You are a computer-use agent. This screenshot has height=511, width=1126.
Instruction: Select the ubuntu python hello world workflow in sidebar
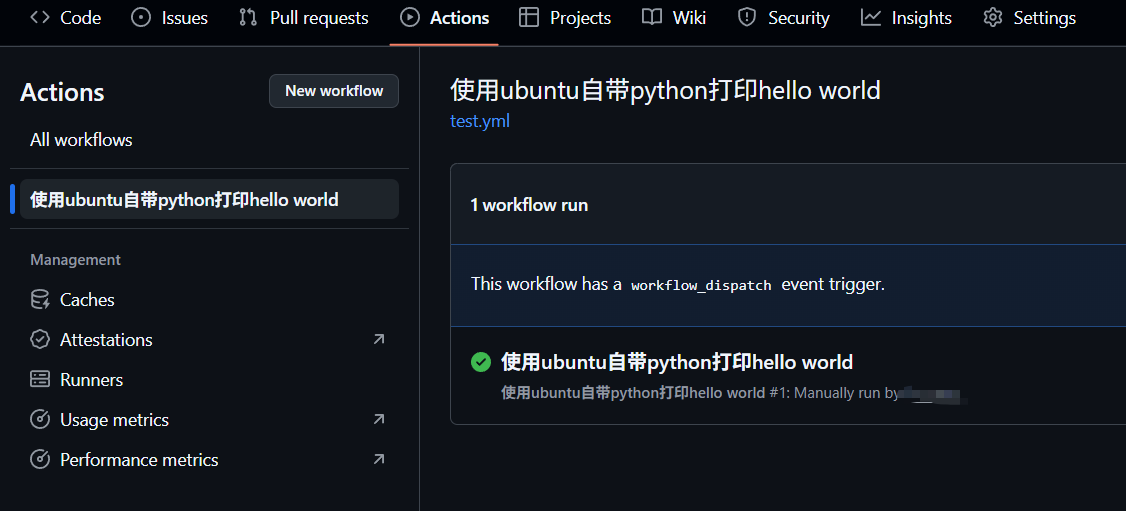(x=209, y=200)
